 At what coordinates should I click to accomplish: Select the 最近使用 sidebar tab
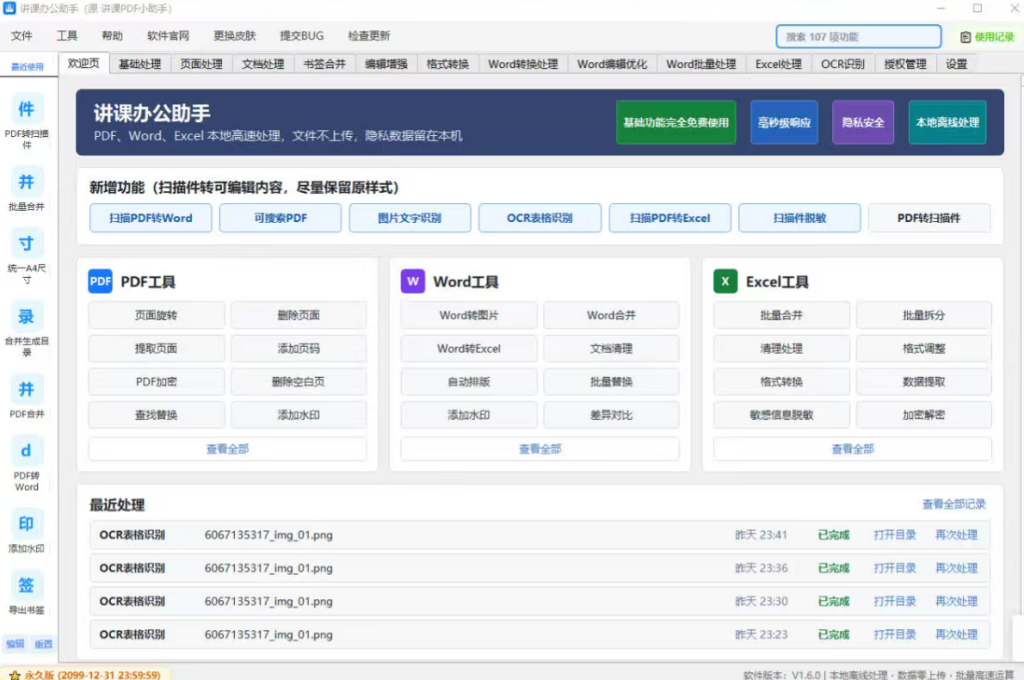[x=27, y=67]
